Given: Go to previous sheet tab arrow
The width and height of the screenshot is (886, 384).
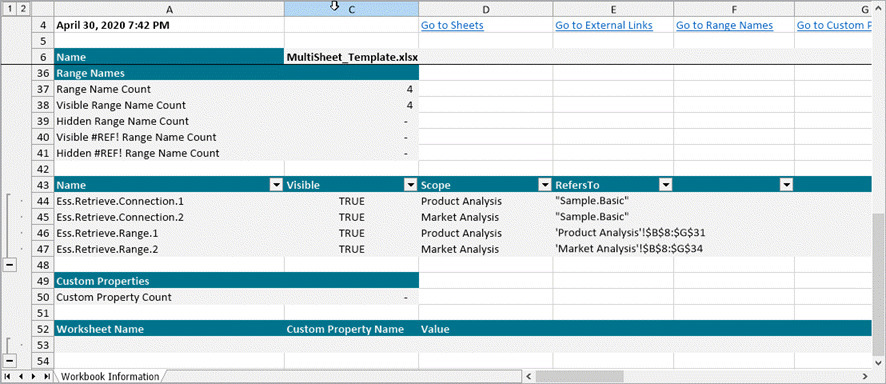Looking at the screenshot, I should [x=21, y=376].
